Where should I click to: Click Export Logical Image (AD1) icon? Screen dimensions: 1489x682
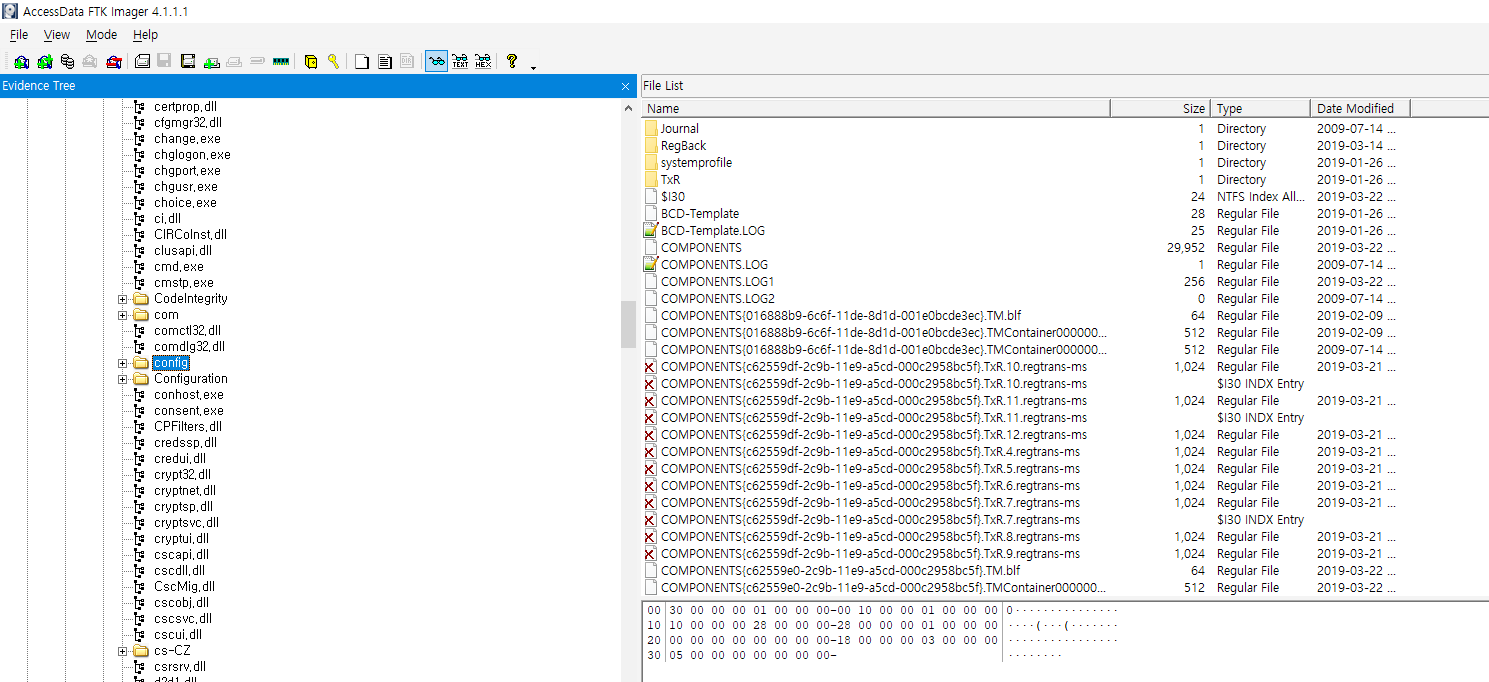188,61
